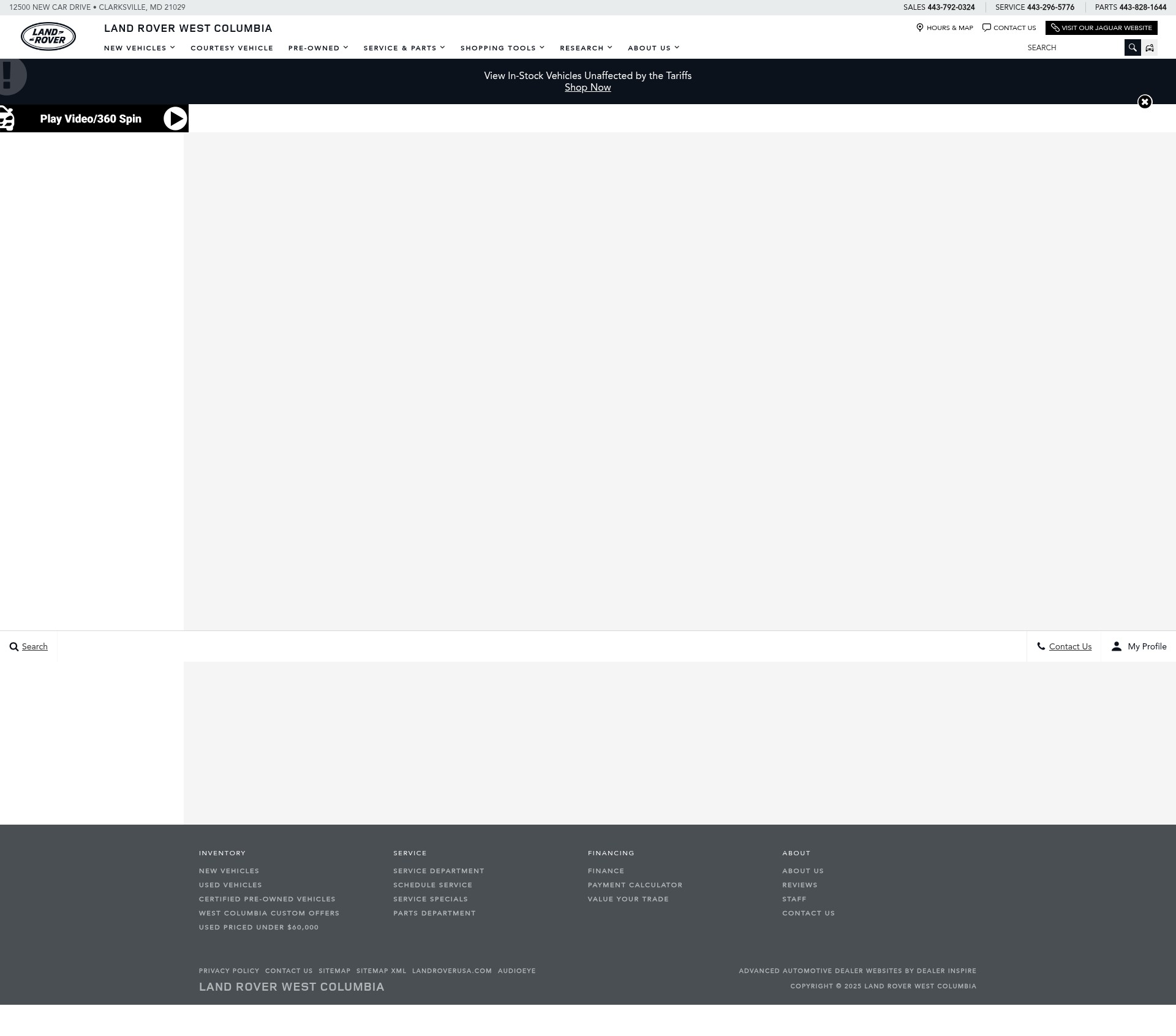Open the AudioEye footer link
Viewport: 1176px width, 1036px height.
tap(516, 970)
